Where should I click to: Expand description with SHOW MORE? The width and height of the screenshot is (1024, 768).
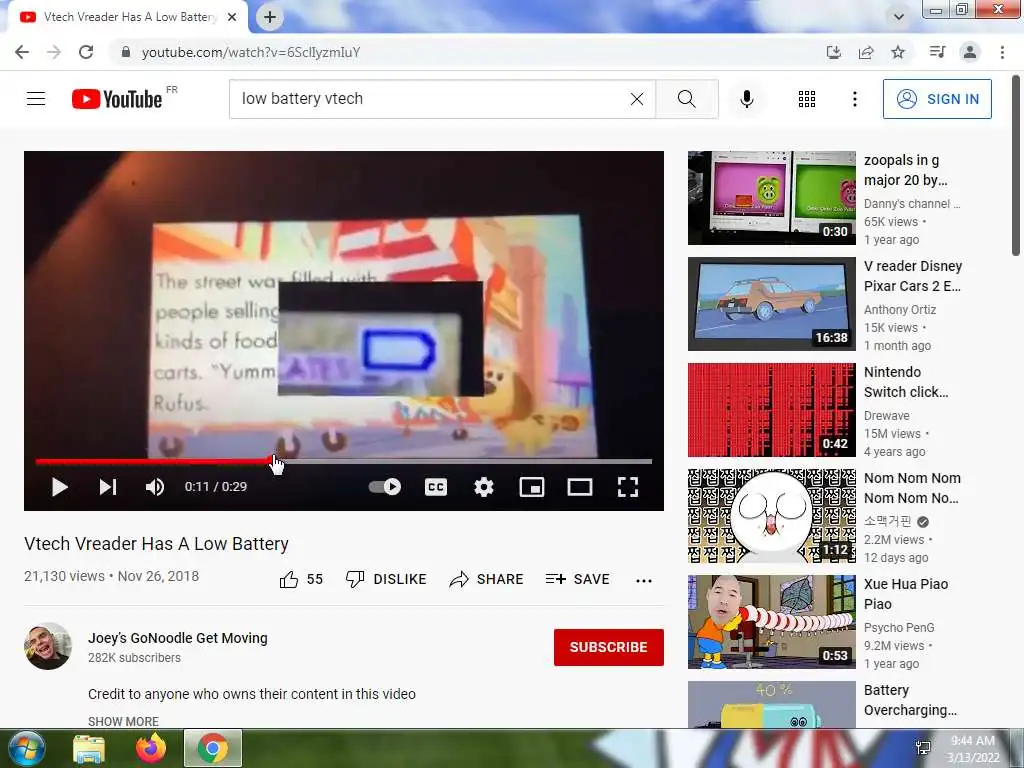coord(123,721)
